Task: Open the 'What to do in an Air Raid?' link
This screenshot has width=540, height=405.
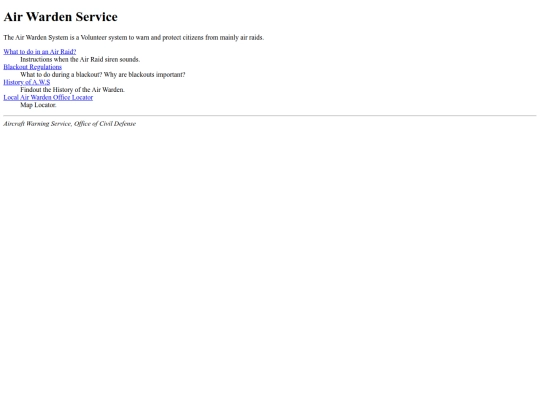Action: (40, 52)
